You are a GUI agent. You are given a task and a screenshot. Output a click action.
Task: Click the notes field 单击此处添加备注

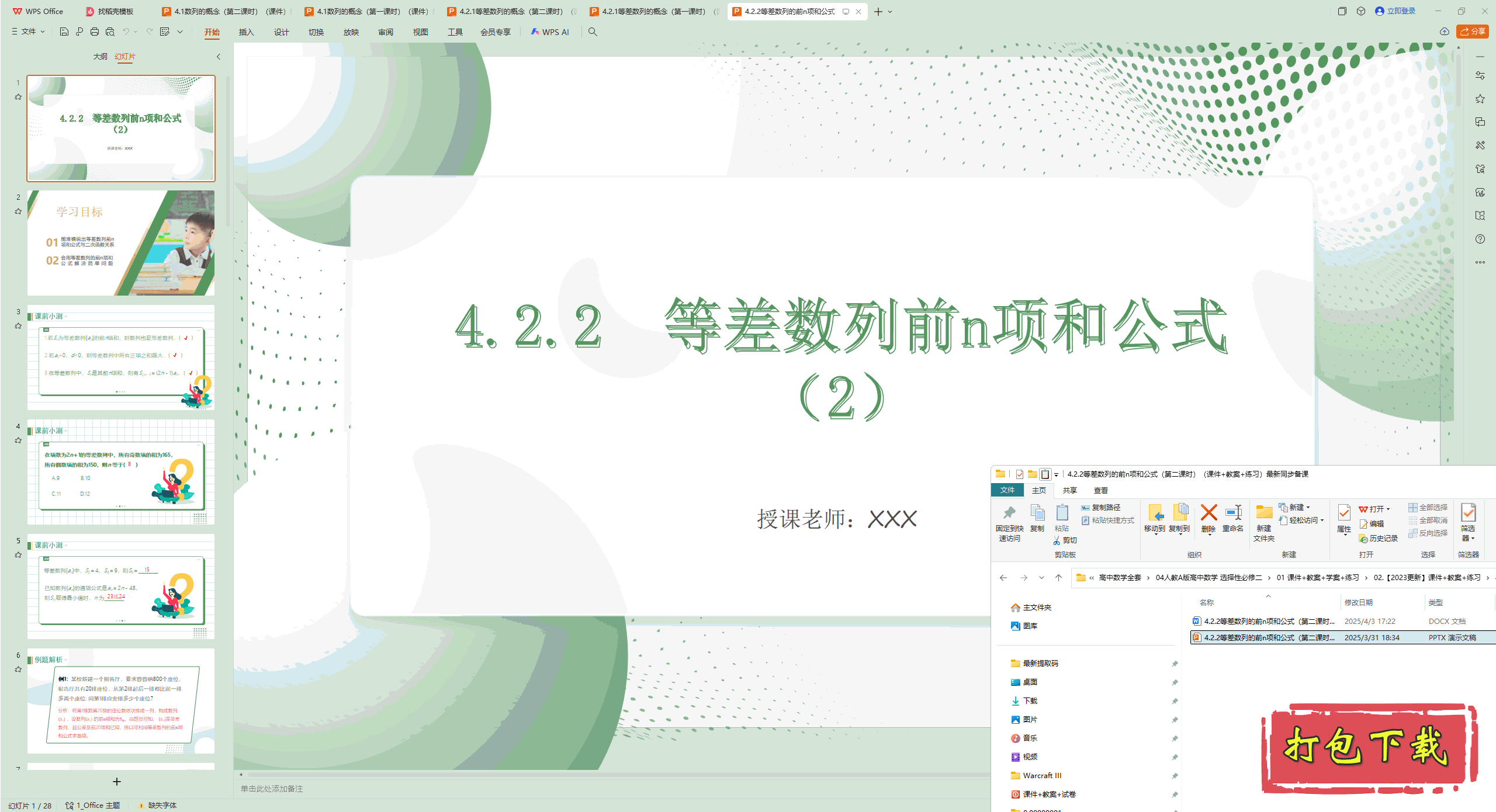[x=272, y=789]
